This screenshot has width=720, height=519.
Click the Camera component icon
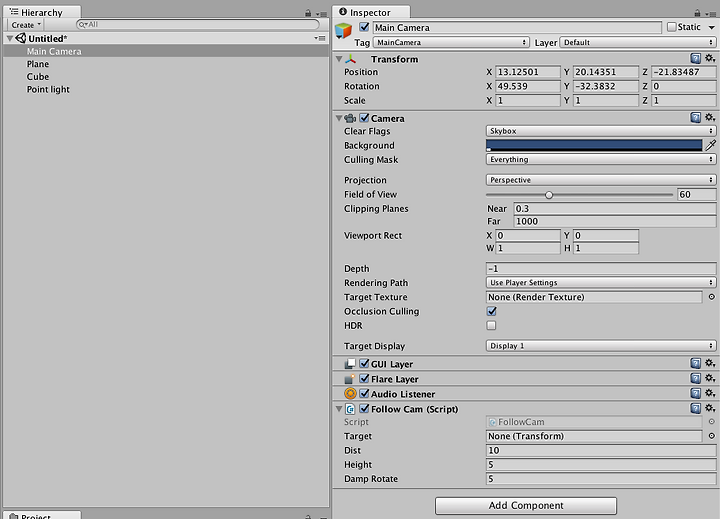(350, 118)
